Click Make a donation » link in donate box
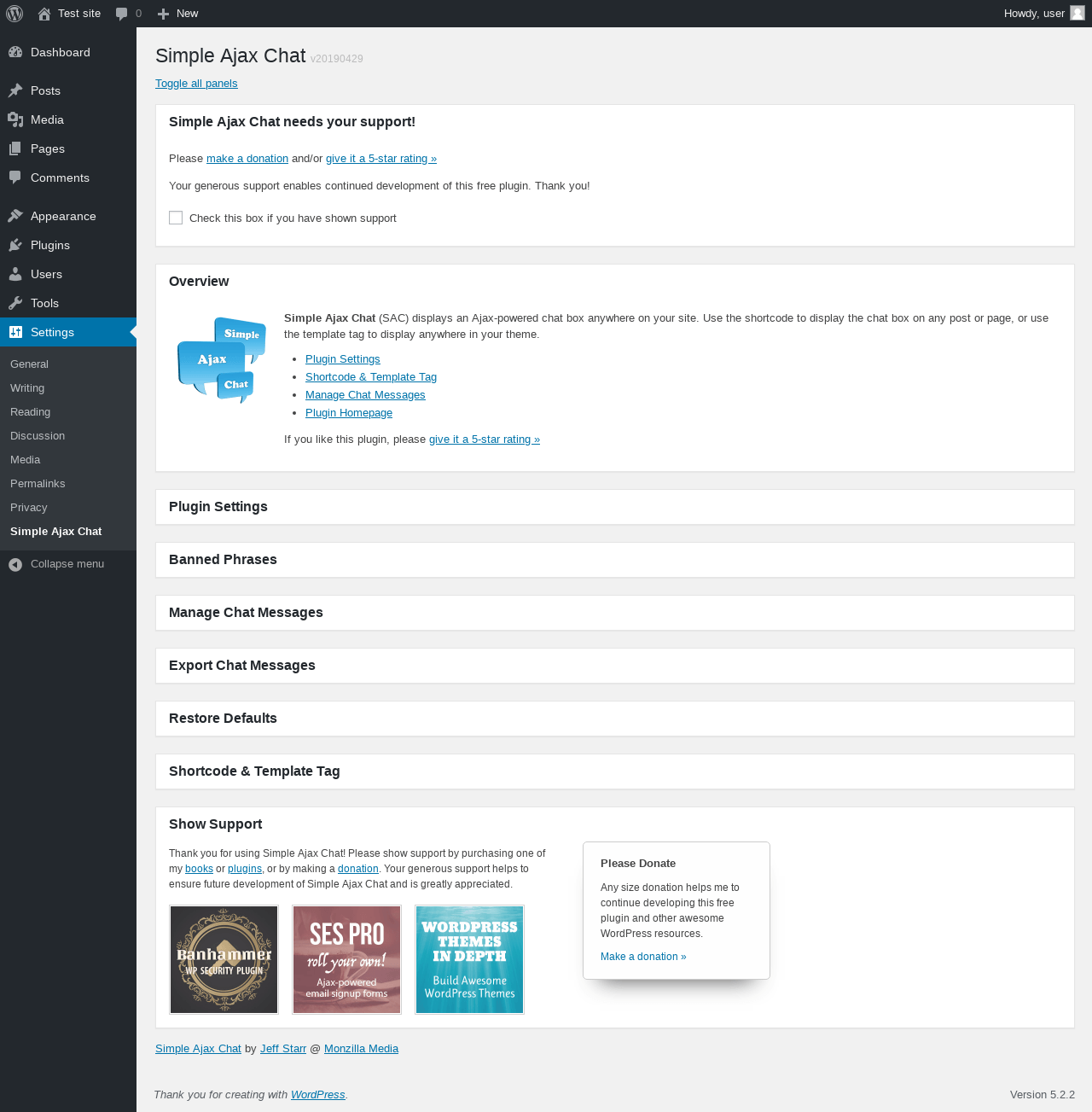This screenshot has height=1112, width=1092. point(643,957)
